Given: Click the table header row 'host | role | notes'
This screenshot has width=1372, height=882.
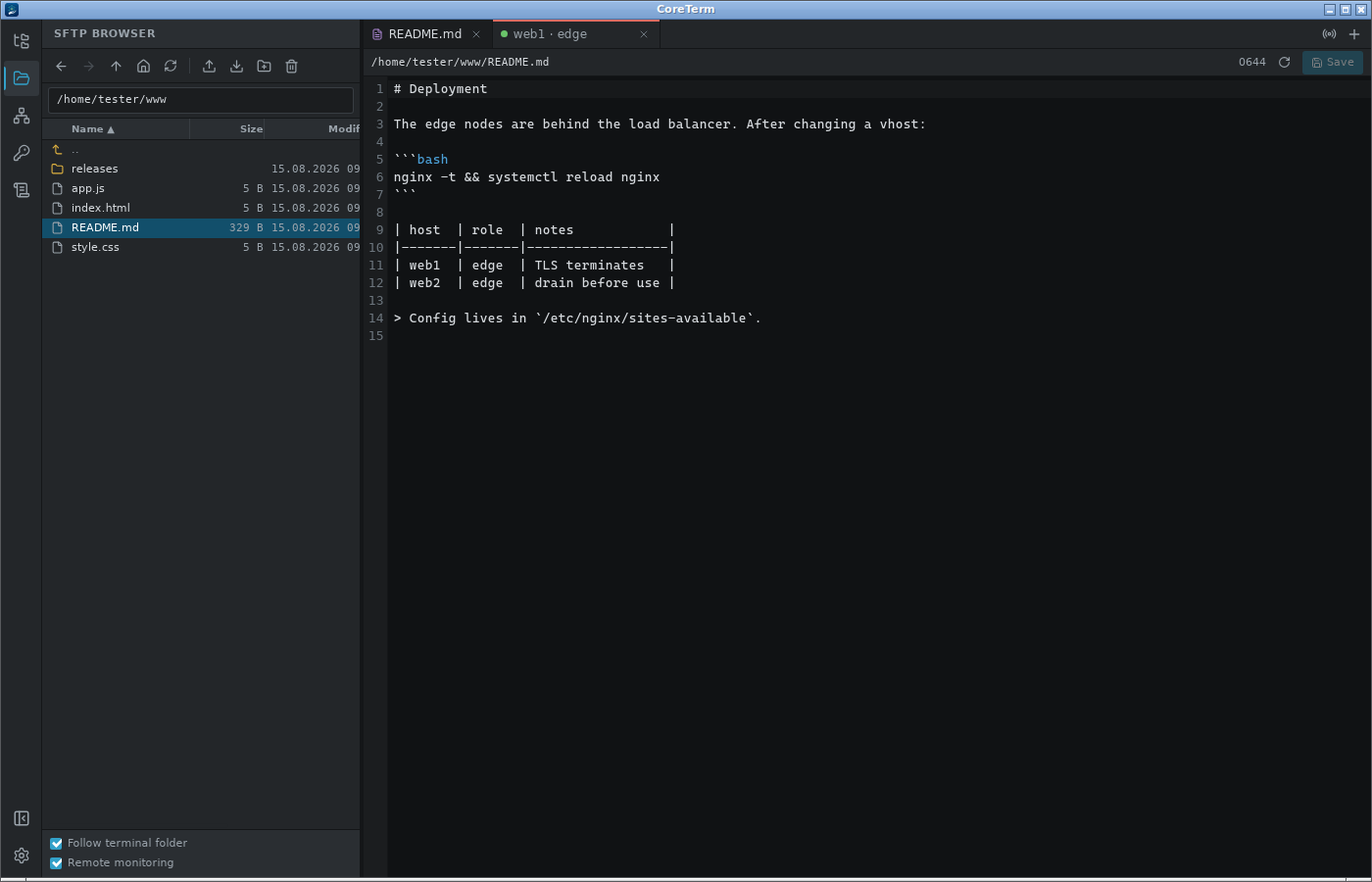Looking at the screenshot, I should [534, 230].
